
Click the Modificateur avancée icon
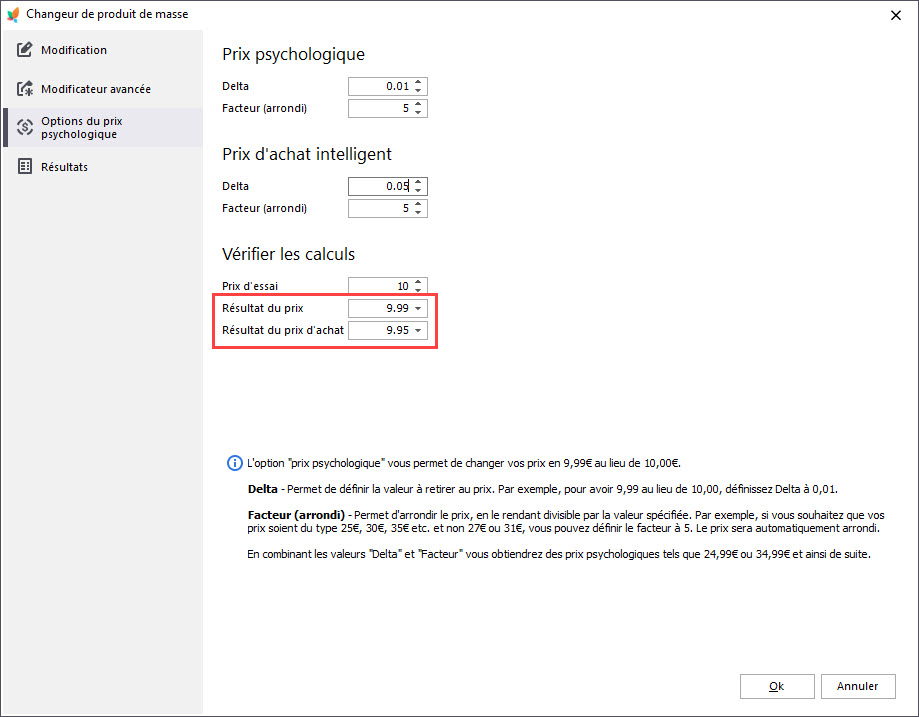pyautogui.click(x=25, y=89)
